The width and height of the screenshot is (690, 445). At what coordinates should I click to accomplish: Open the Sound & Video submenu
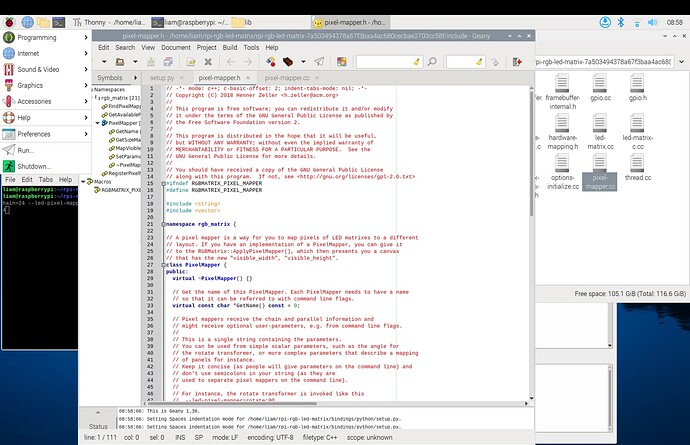pyautogui.click(x=46, y=70)
